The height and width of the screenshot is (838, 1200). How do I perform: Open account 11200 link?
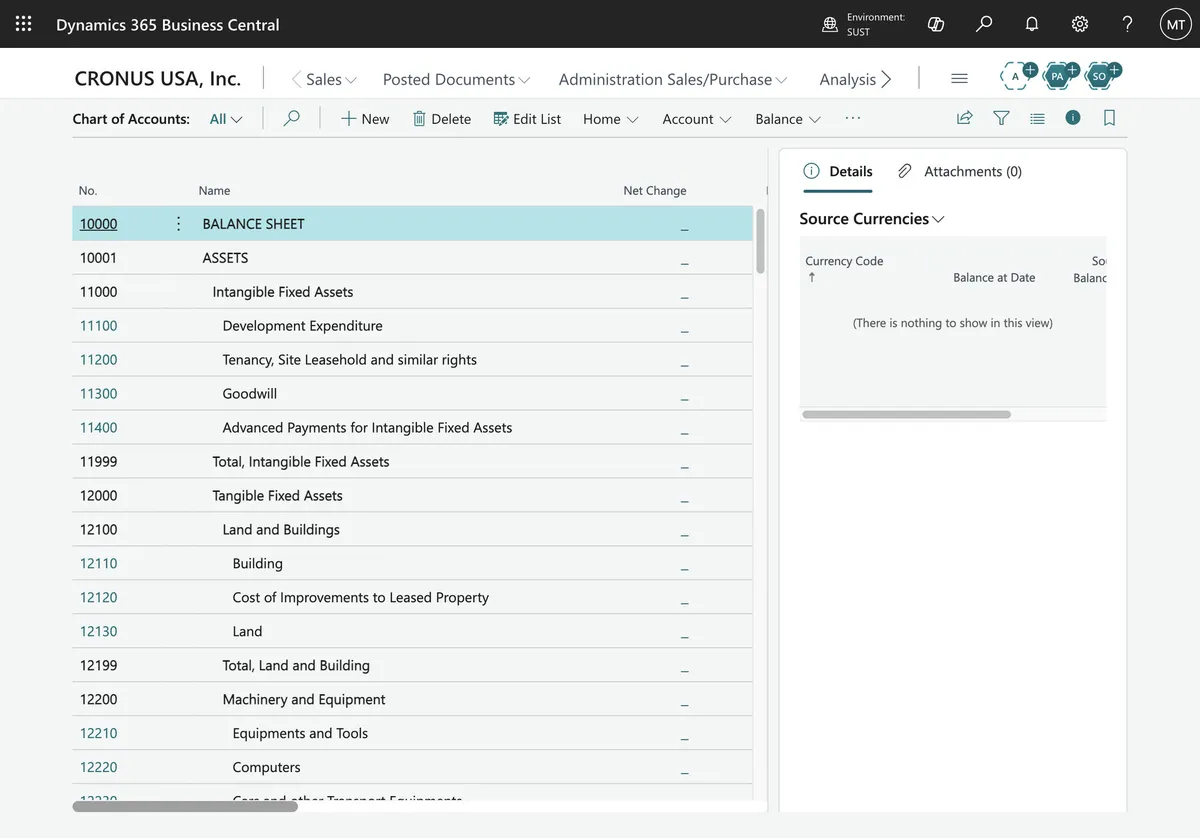(98, 360)
